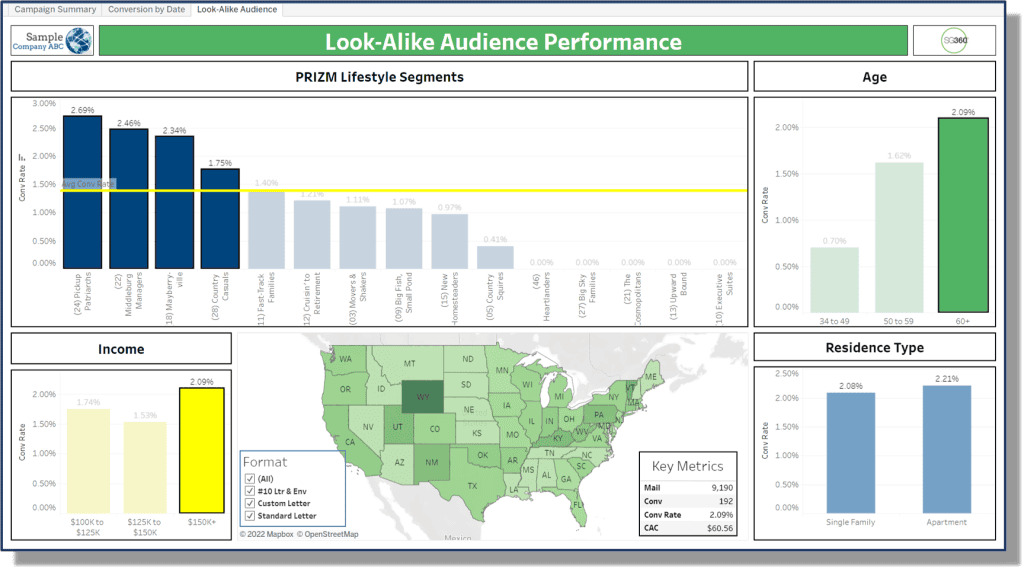Click the PRIZM Lifestyle Segments title
Viewport: 1024px width, 569px height.
[x=379, y=77]
